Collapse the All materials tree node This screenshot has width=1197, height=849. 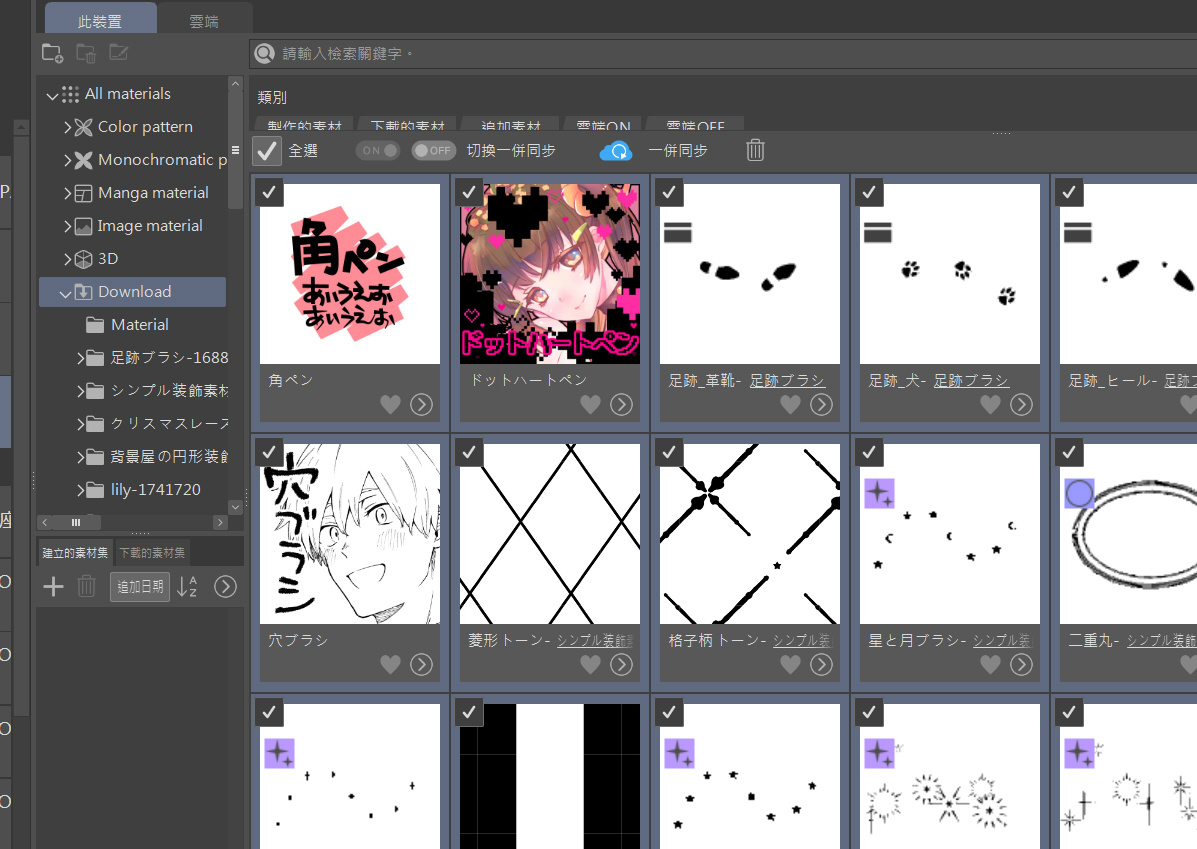52,95
